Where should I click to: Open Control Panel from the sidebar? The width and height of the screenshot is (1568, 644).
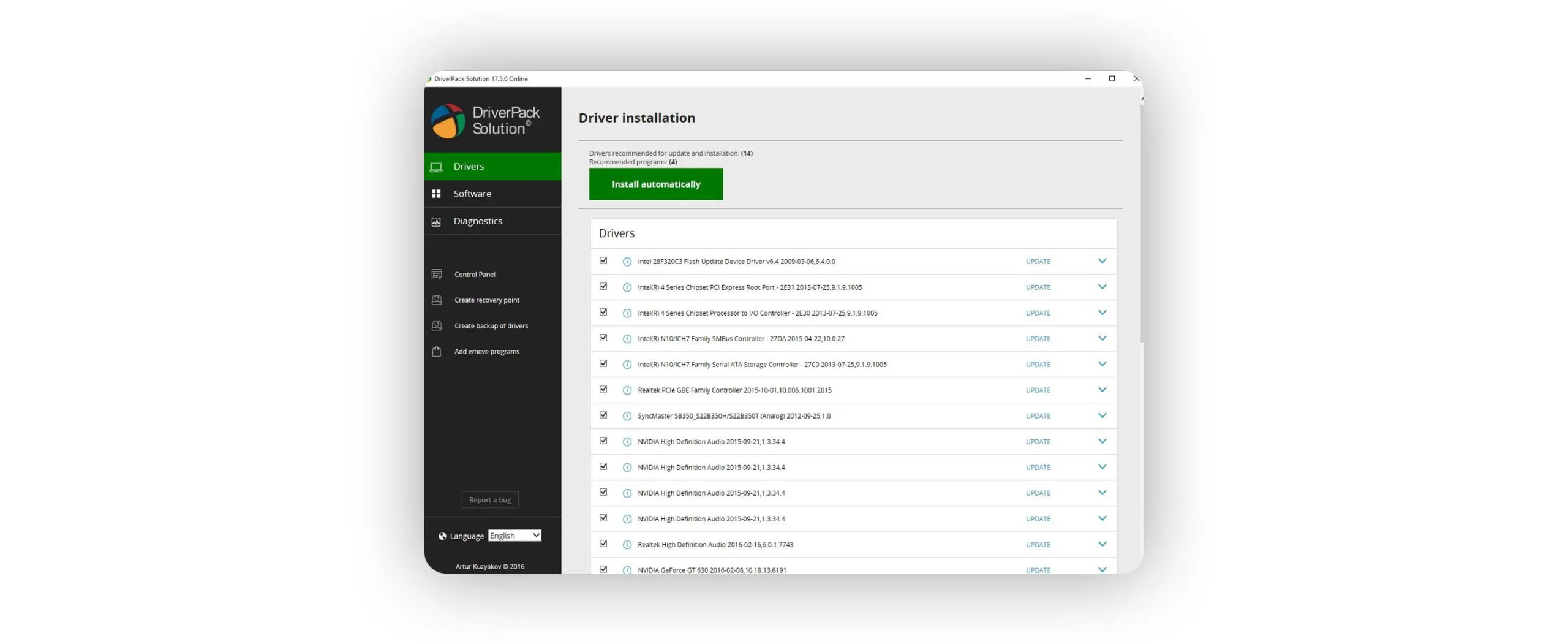(474, 274)
